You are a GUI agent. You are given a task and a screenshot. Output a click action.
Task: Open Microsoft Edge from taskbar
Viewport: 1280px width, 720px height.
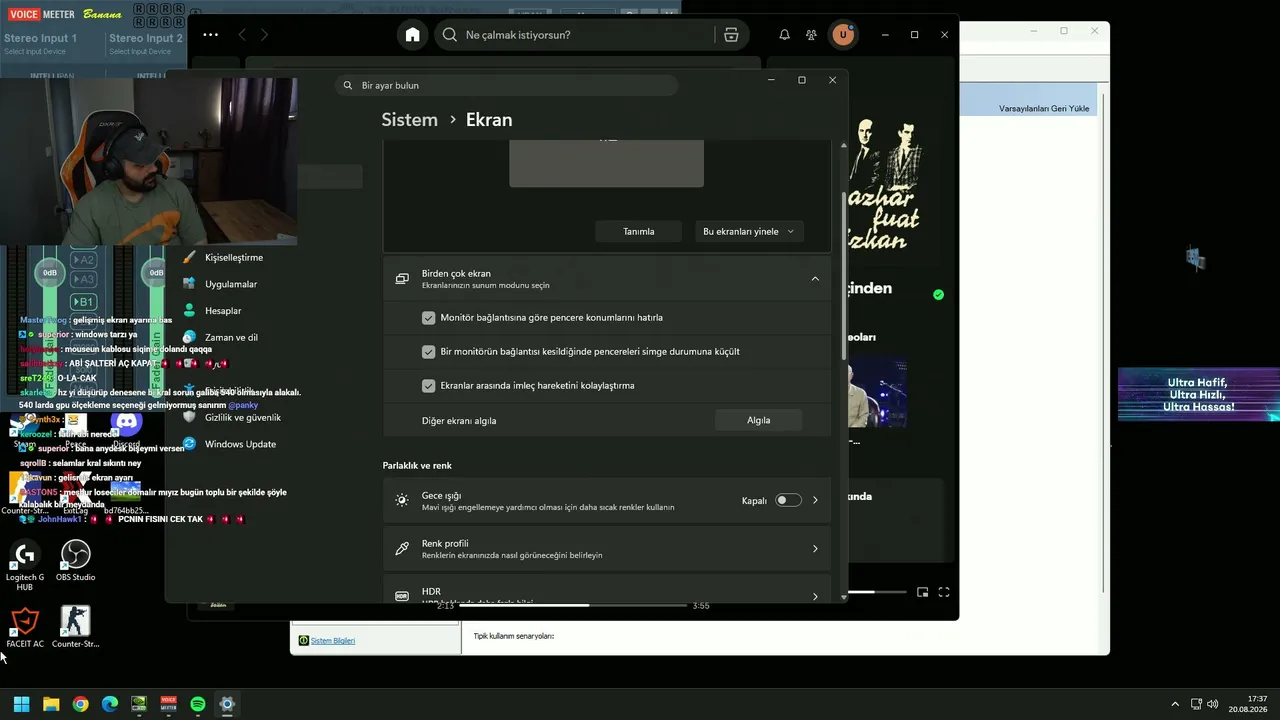click(110, 704)
